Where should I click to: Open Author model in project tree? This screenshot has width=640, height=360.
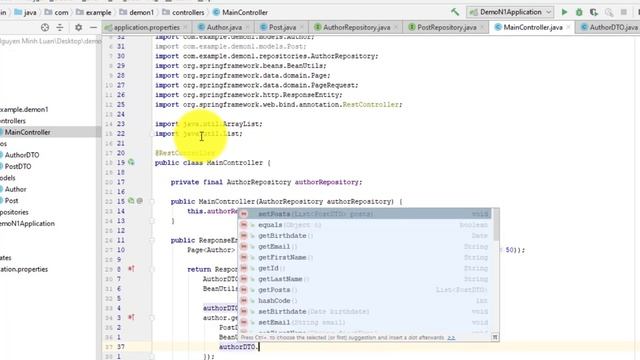pyautogui.click(x=16, y=189)
